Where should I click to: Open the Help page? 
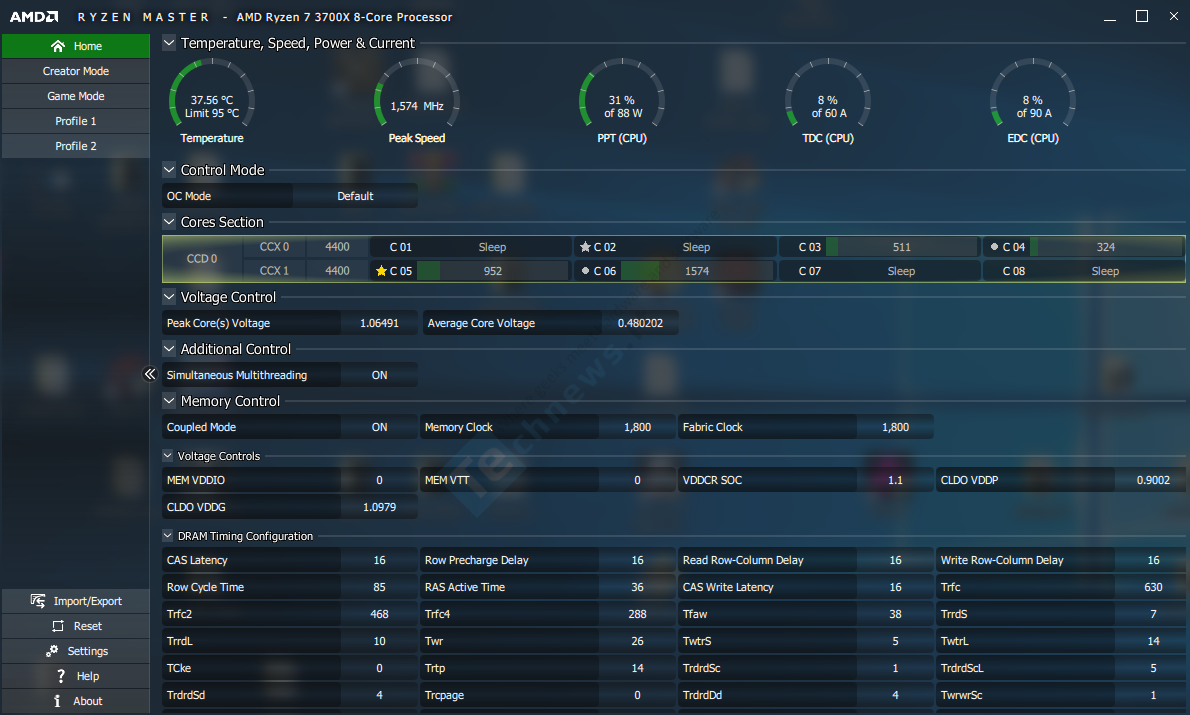click(x=76, y=676)
